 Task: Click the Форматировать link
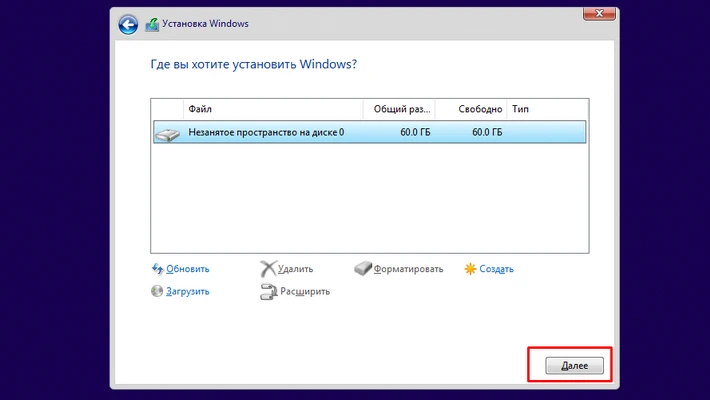(x=408, y=269)
